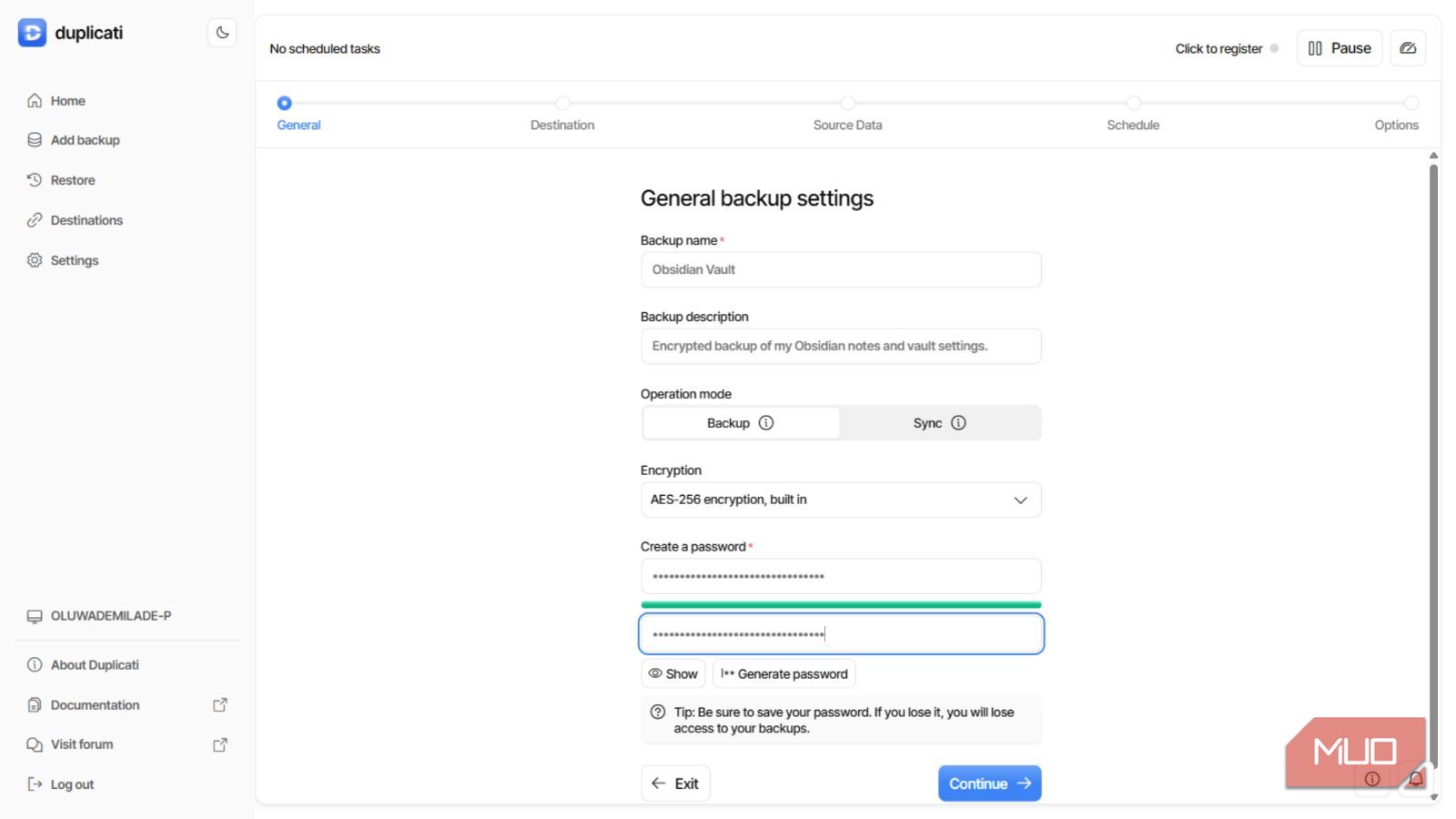Click the scrollbar up arrow

pos(1433,156)
